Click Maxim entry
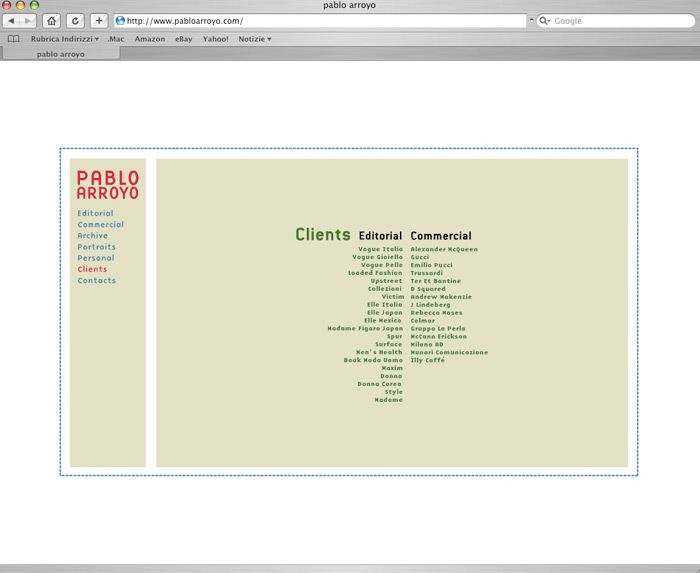This screenshot has width=700, height=573. (392, 368)
